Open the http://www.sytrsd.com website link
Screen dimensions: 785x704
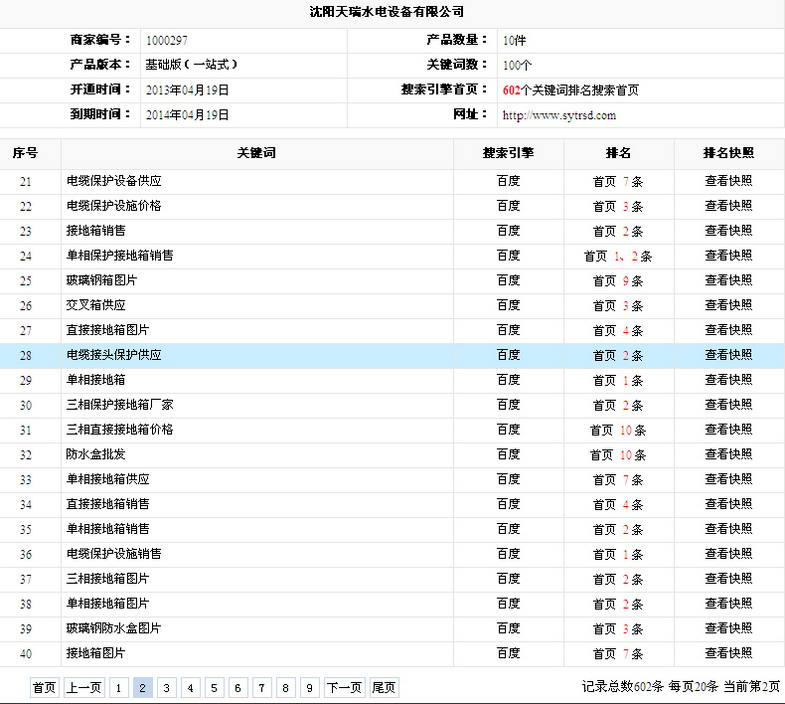[559, 115]
